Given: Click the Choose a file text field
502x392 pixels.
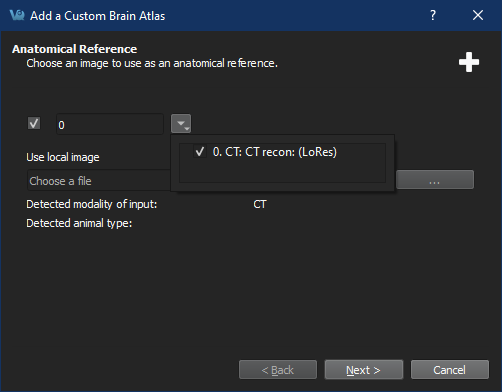Looking at the screenshot, I should 99,180.
